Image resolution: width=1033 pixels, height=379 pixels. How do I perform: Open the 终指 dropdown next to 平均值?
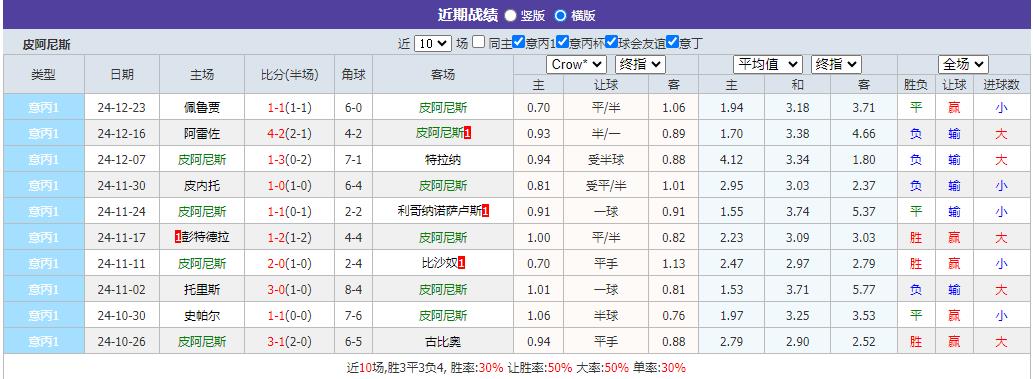(836, 65)
